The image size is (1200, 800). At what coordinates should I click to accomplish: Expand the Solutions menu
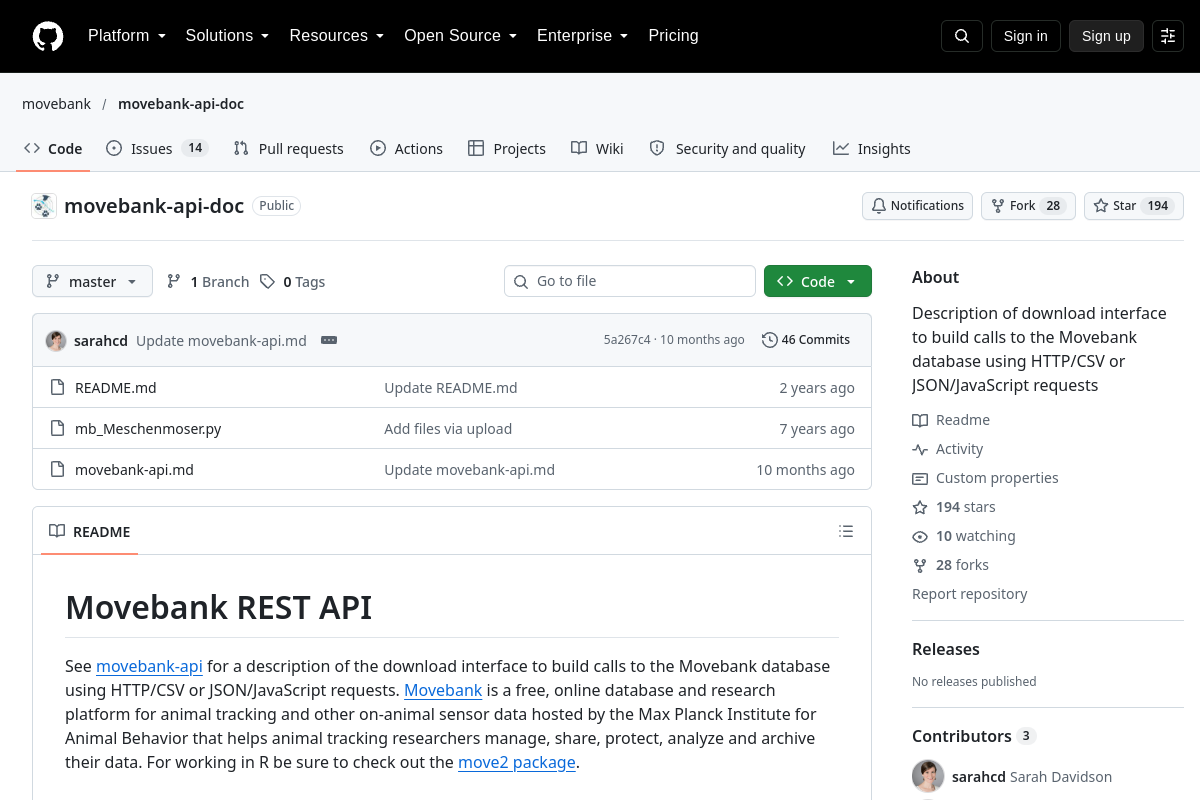(227, 36)
